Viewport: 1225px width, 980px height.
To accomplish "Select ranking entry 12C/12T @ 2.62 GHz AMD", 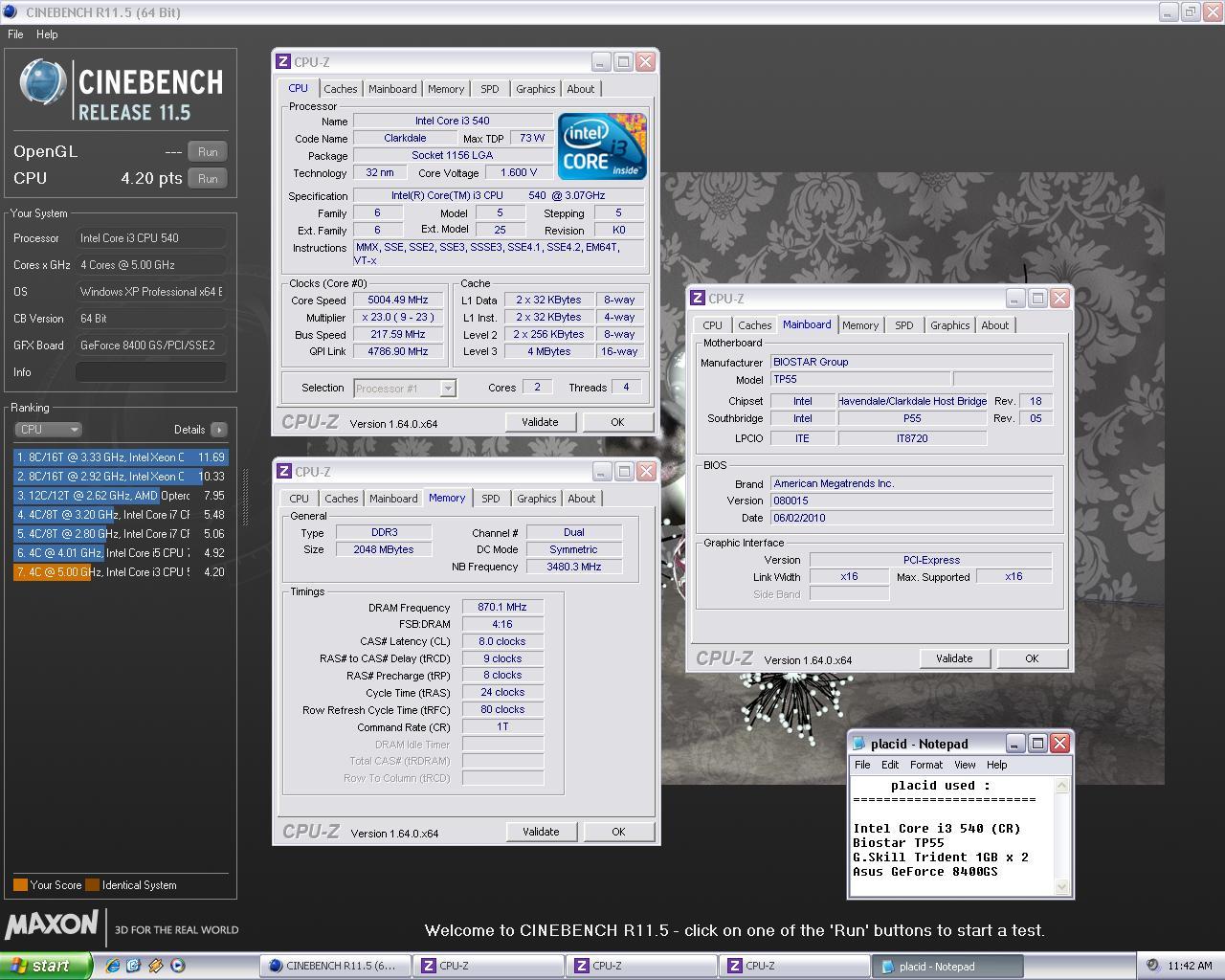I will [x=121, y=496].
